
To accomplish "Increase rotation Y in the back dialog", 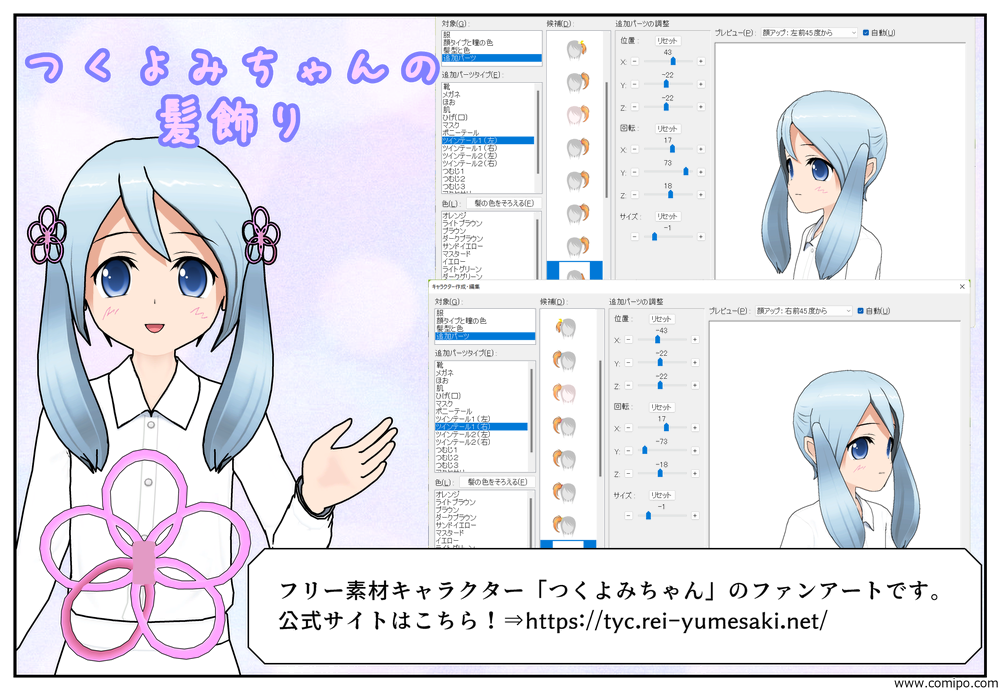I will click(701, 172).
